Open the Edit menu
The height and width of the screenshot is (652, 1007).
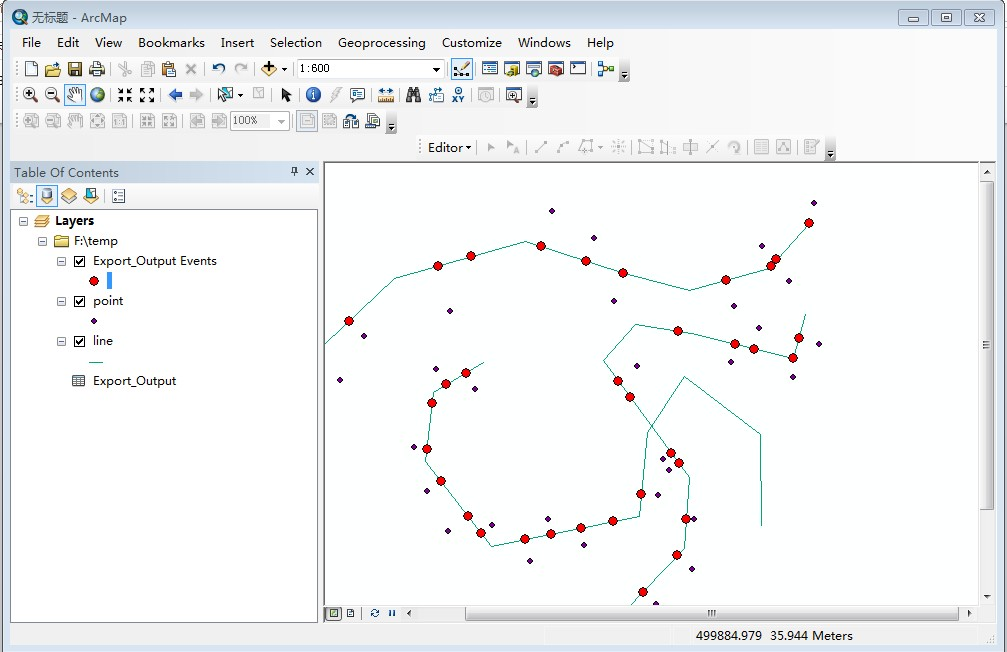pyautogui.click(x=68, y=42)
